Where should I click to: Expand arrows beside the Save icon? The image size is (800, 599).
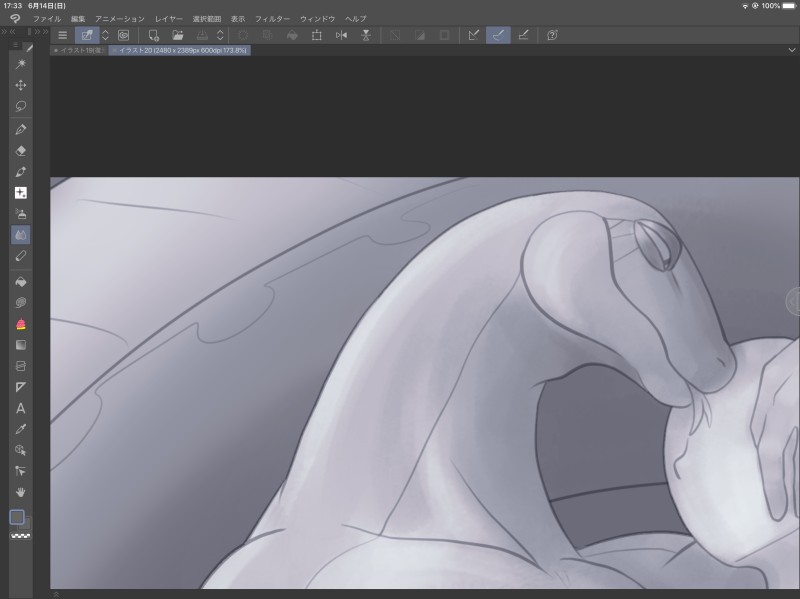click(220, 35)
